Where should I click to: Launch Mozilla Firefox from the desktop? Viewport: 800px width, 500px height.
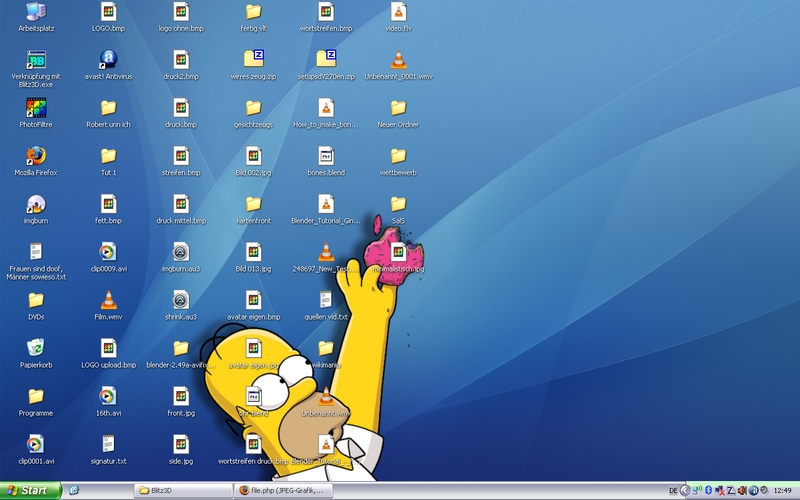(x=36, y=156)
